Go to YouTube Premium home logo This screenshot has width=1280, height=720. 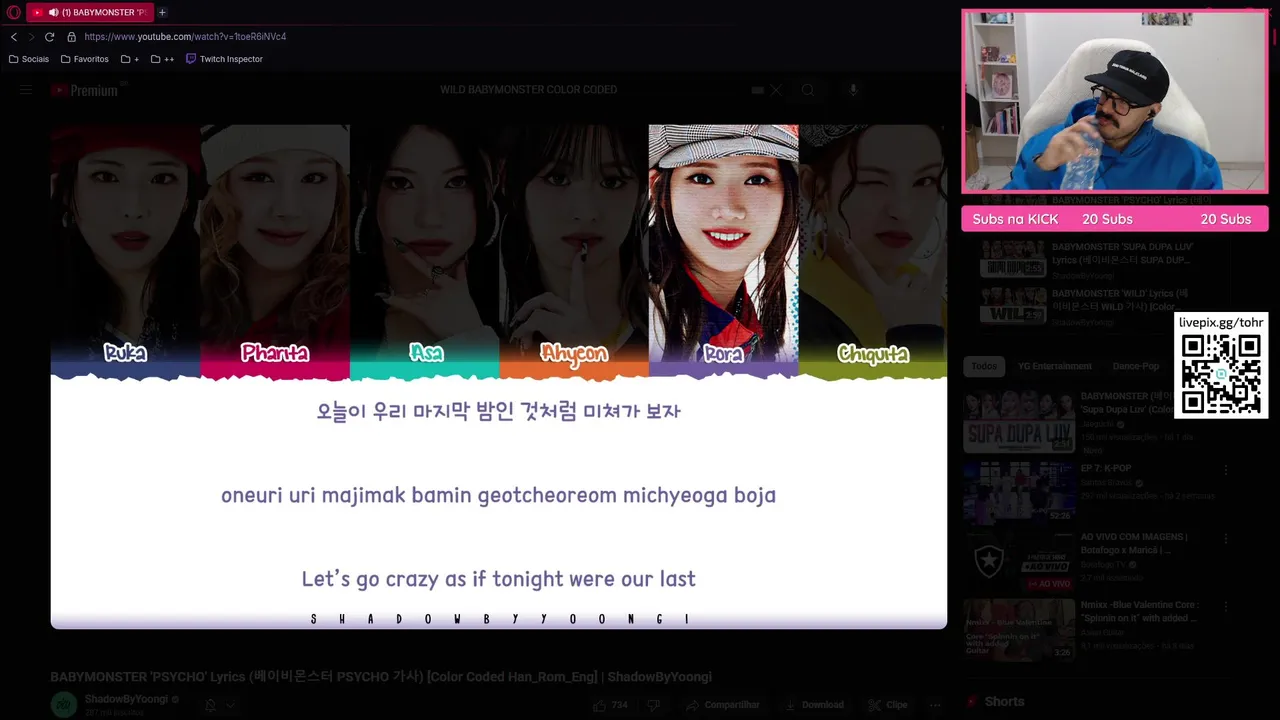[x=85, y=90]
